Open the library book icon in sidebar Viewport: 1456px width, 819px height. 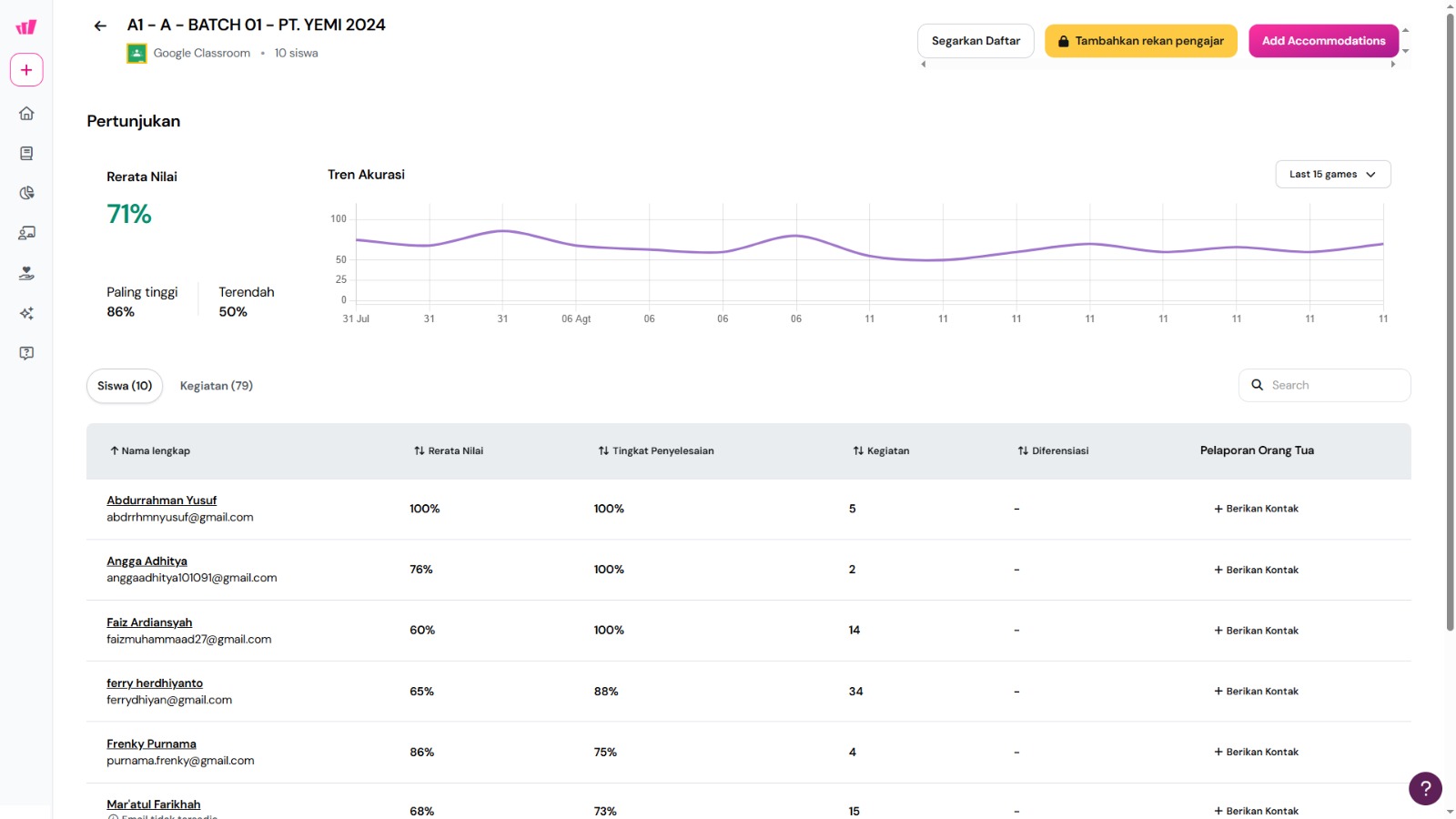coord(26,154)
